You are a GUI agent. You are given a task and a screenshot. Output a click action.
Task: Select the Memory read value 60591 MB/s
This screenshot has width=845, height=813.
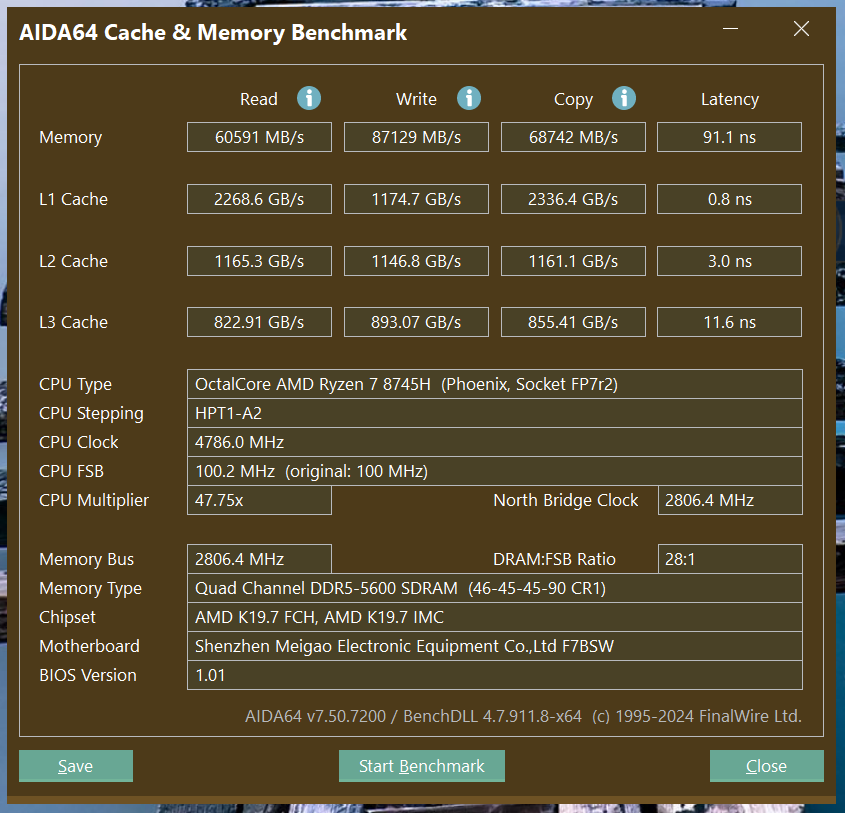point(259,137)
